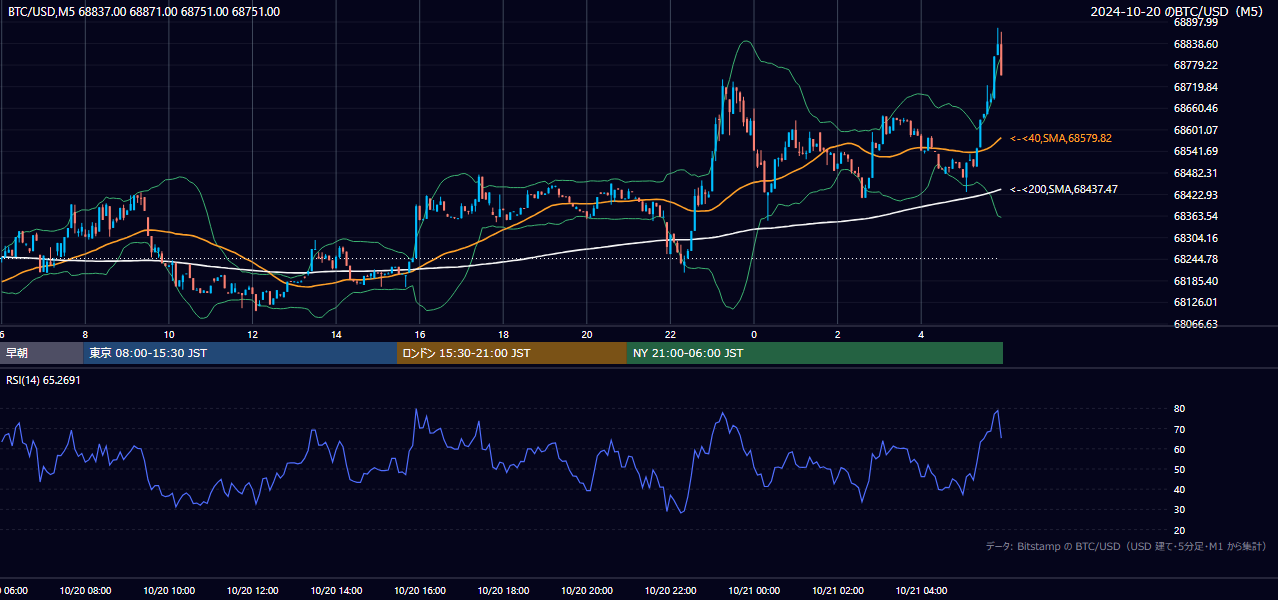
Task: Click price axis value 68126.01
Action: point(1196,302)
